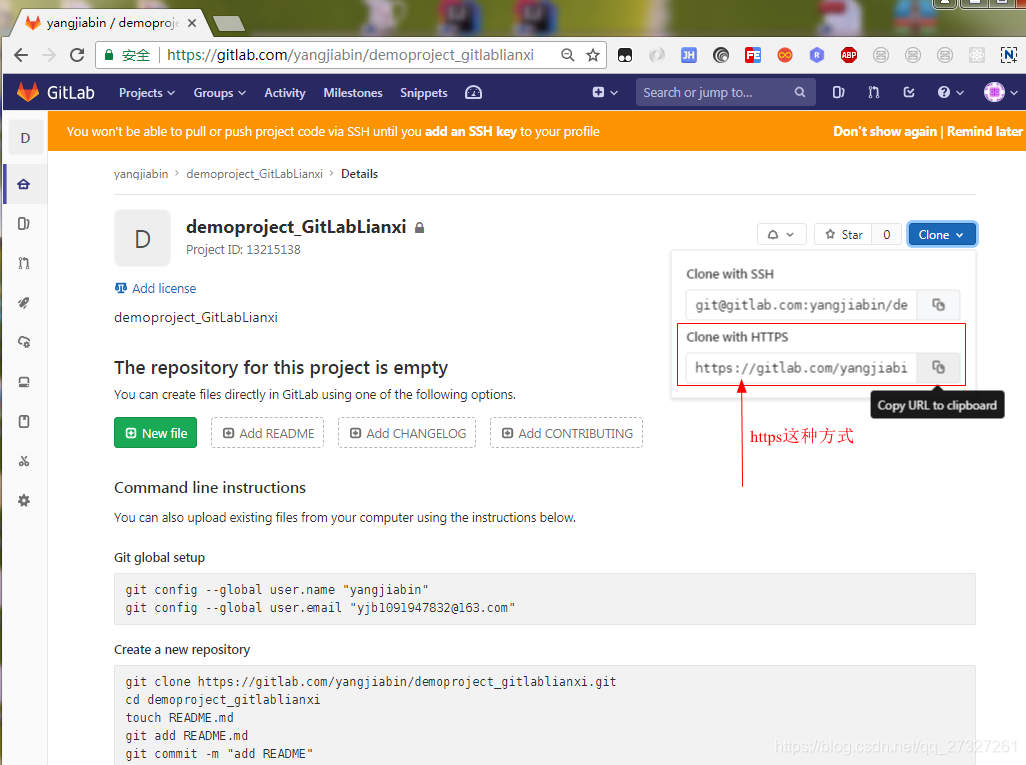Open the Issues sidebar icon
Screen dimensions: 1026x765
[24, 224]
